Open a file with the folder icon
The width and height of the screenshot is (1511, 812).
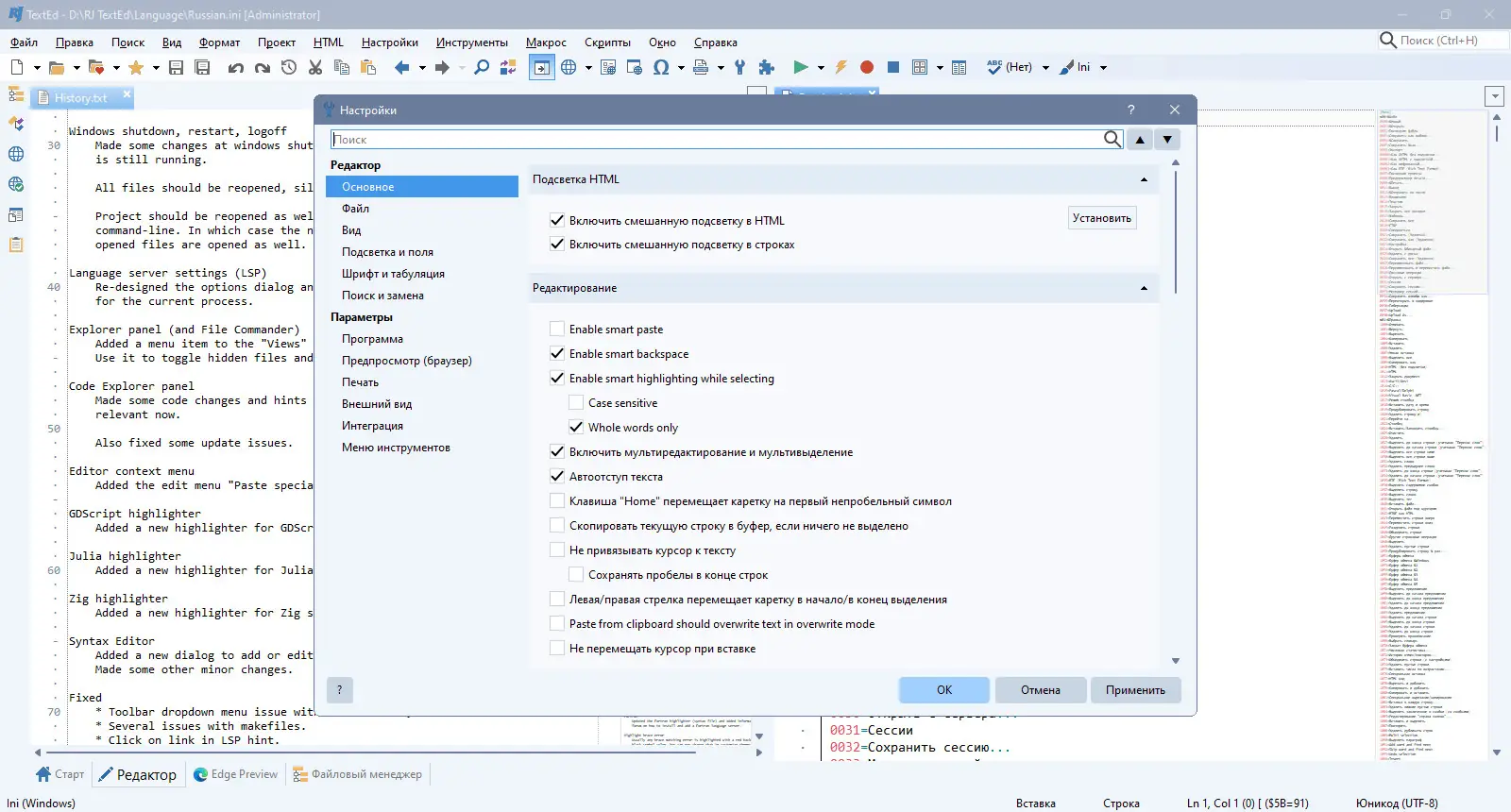(x=57, y=67)
